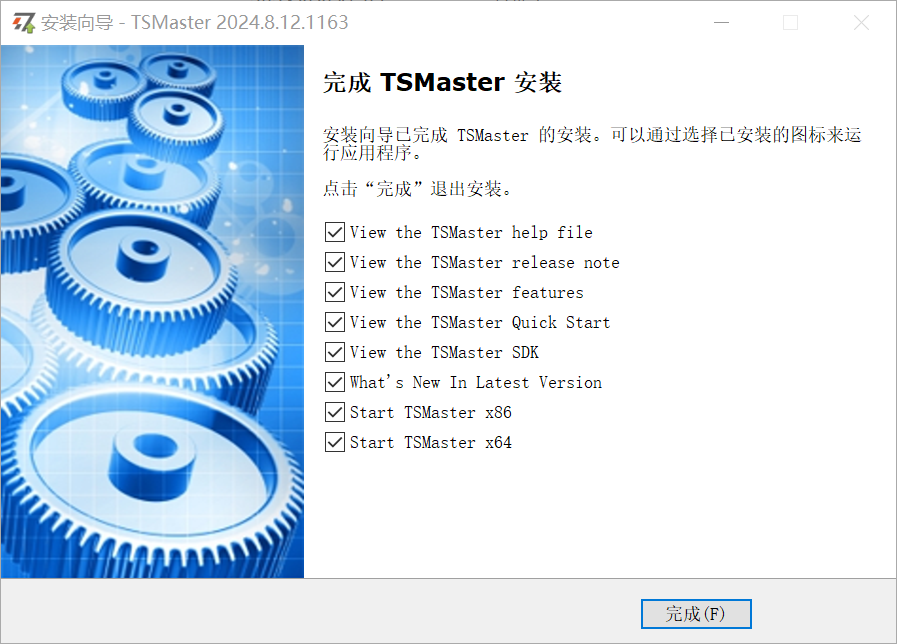Screen dimensions: 897x644
Task: Click the 完成 TSMaster 安装 heading
Action: [442, 82]
